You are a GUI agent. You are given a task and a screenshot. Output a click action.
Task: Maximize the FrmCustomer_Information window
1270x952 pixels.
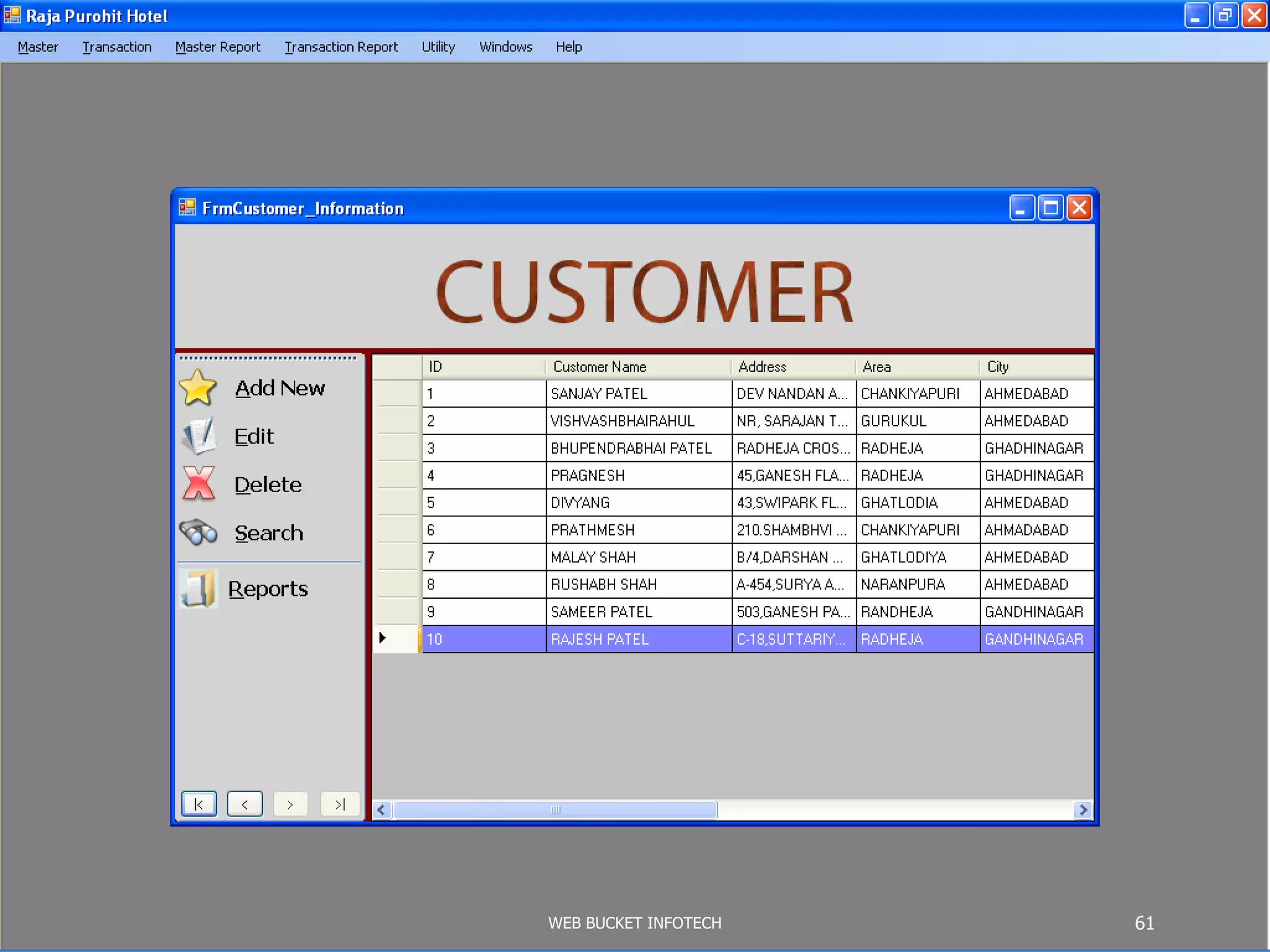[1051, 208]
